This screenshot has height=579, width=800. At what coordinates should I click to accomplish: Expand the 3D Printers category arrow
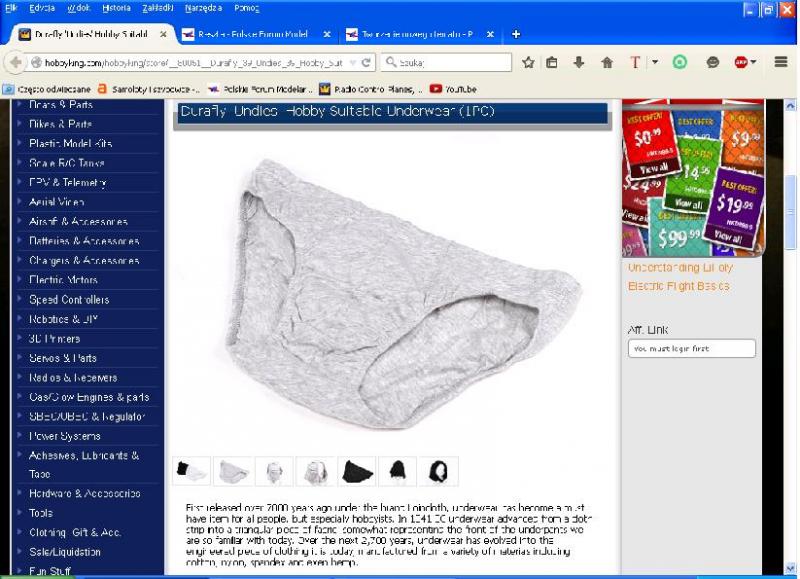pos(18,339)
